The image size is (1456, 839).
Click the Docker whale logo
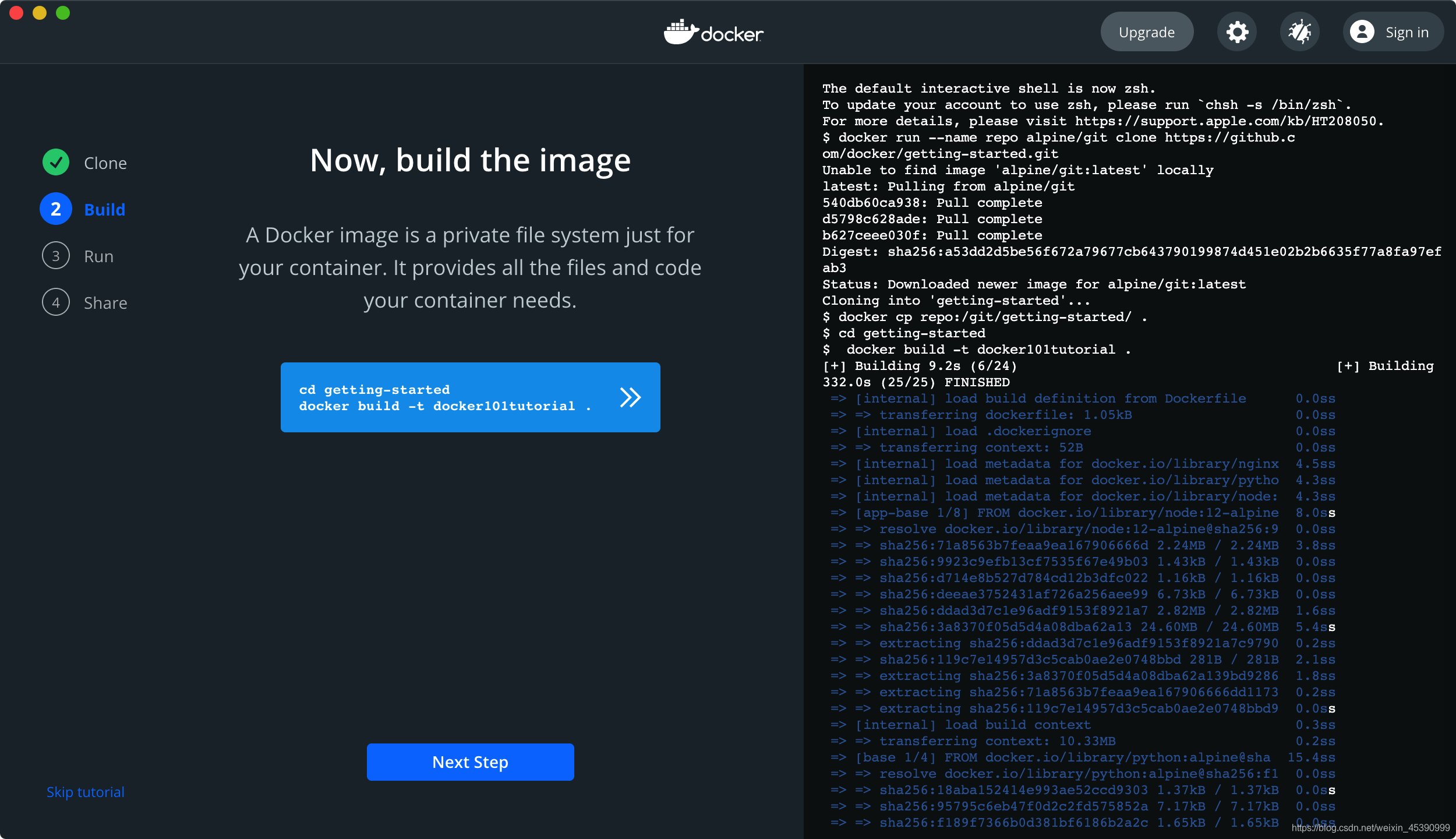click(x=713, y=32)
